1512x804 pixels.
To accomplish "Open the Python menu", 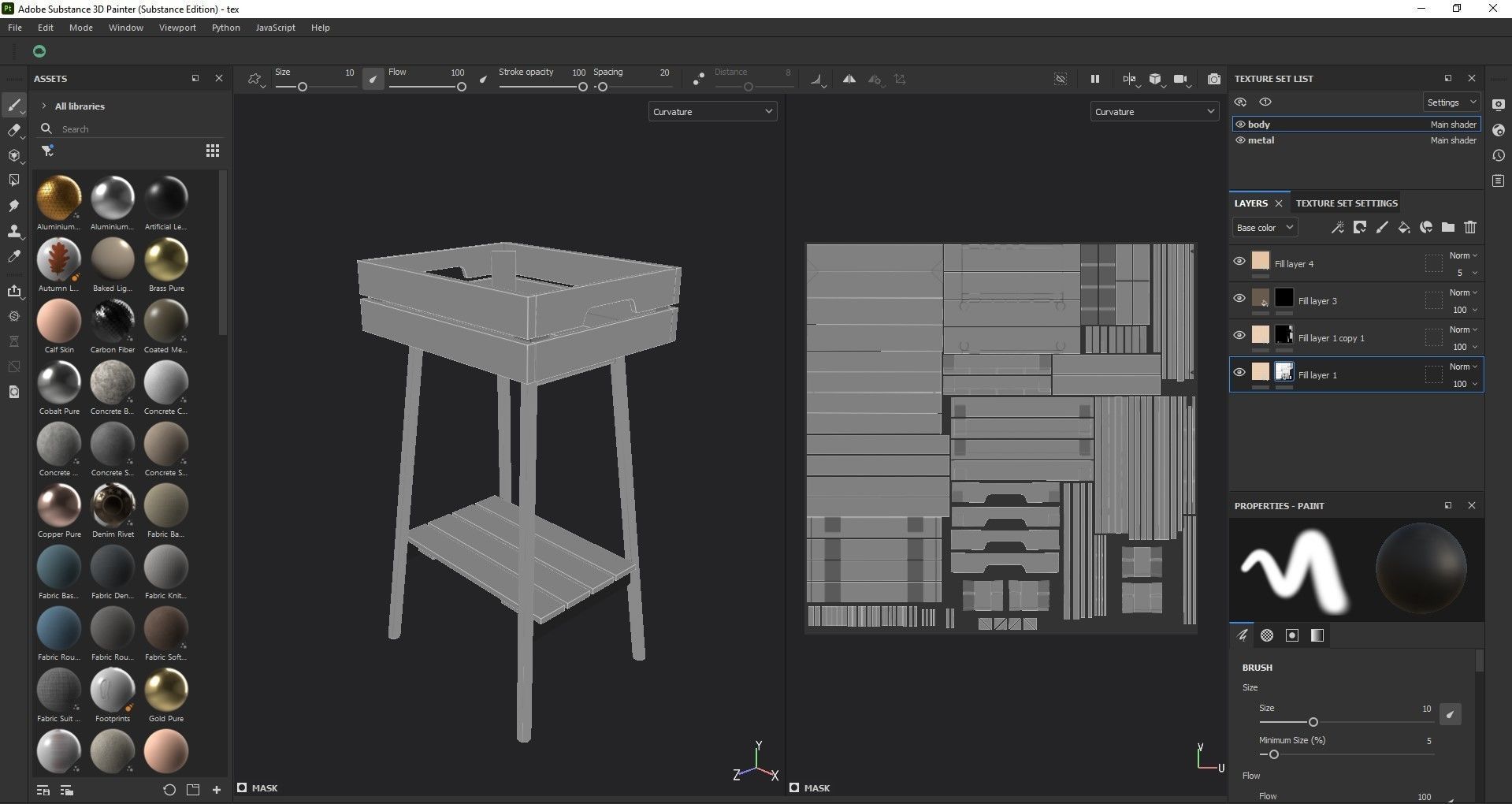I will tap(225, 28).
